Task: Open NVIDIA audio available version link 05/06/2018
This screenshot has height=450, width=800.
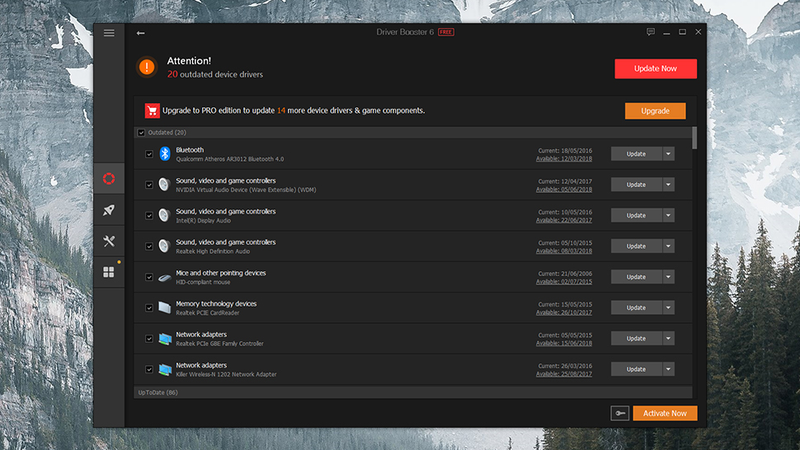Action: [564, 189]
